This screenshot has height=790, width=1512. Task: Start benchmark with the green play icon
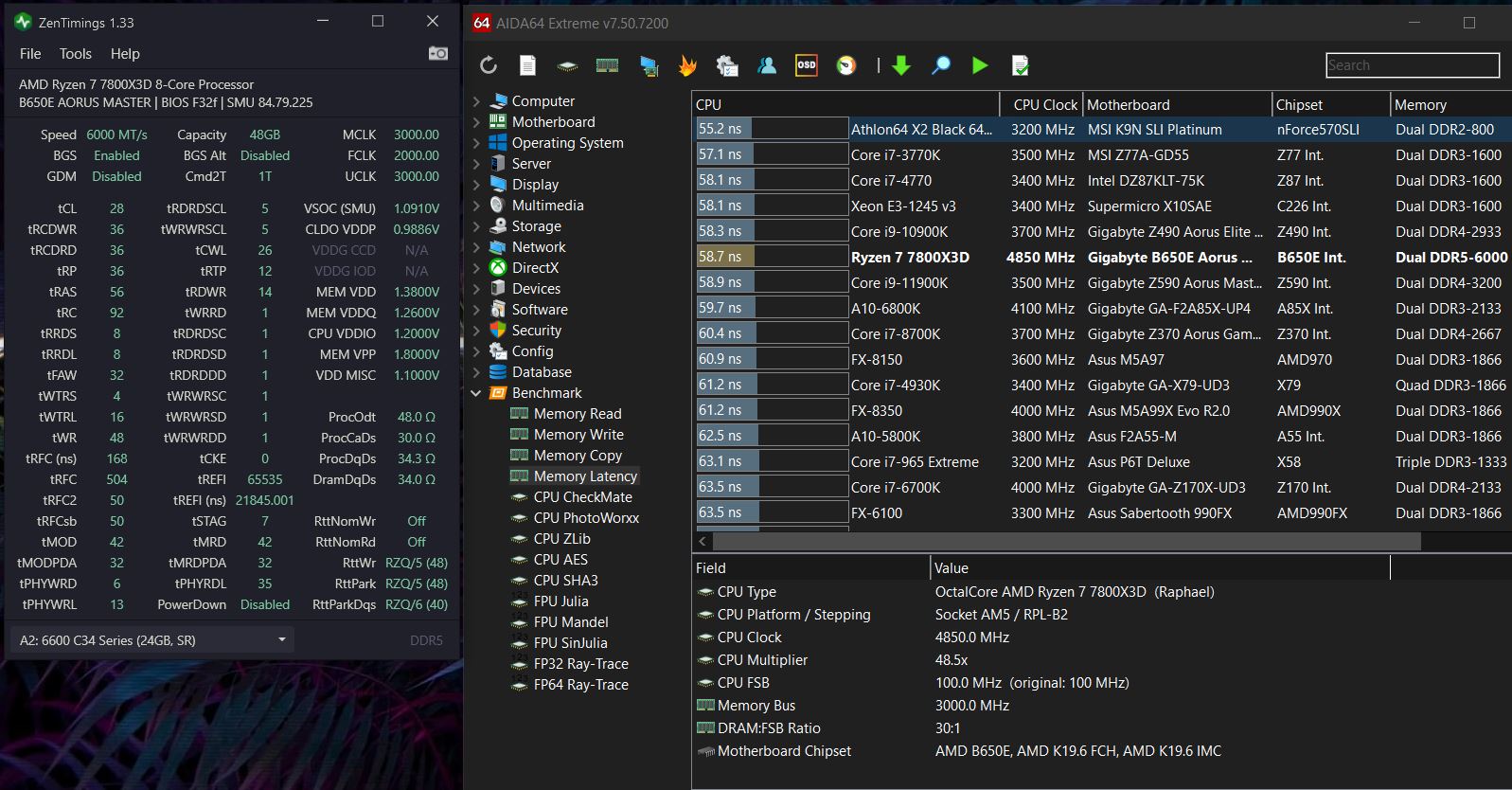980,65
